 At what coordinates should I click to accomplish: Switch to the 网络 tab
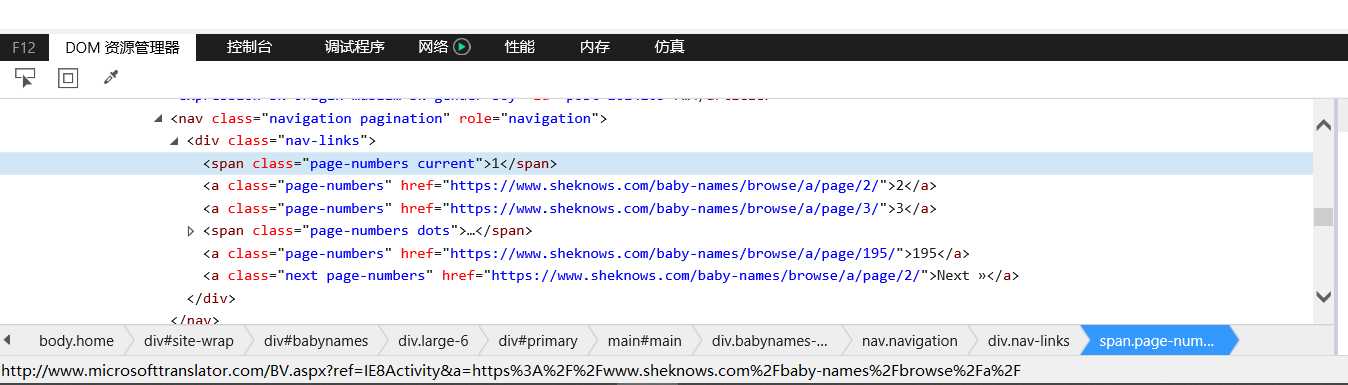(433, 47)
